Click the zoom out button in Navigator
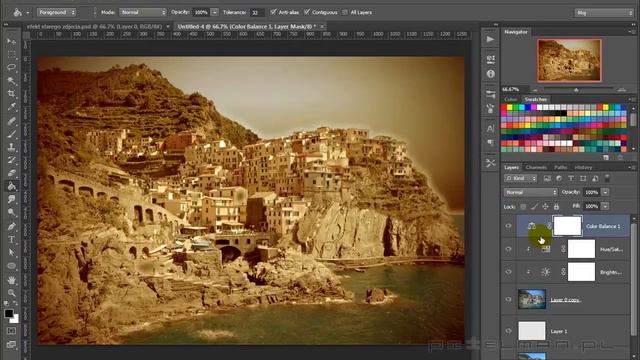This screenshot has height=360, width=640. [535, 90]
